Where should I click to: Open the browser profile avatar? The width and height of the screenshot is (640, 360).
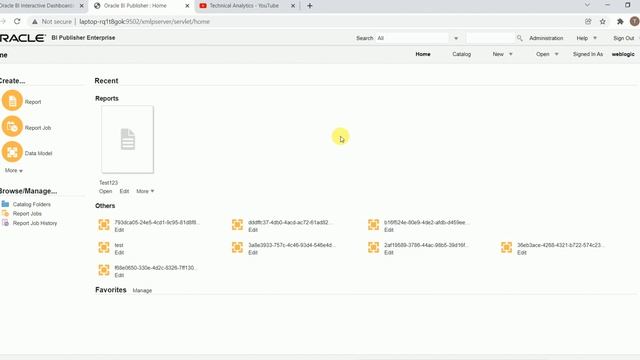634,22
